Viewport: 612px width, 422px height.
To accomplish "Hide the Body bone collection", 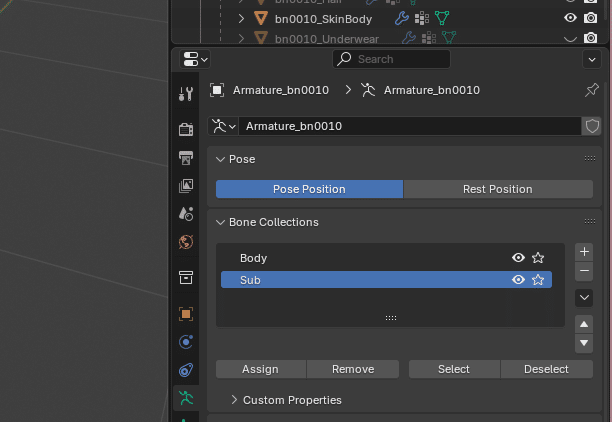I will [518, 258].
